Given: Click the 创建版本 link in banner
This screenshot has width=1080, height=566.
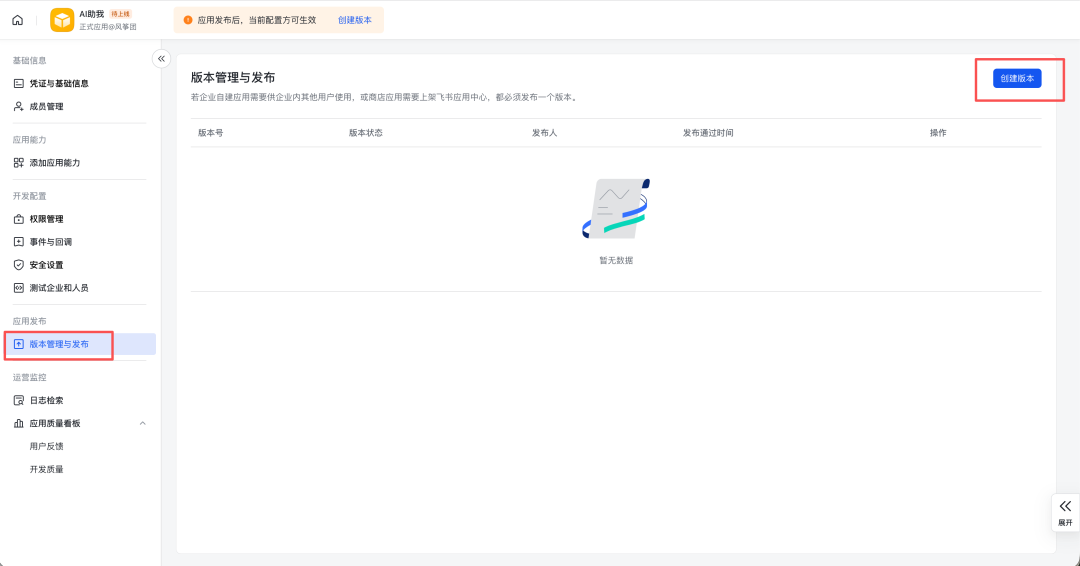Looking at the screenshot, I should click(x=355, y=20).
